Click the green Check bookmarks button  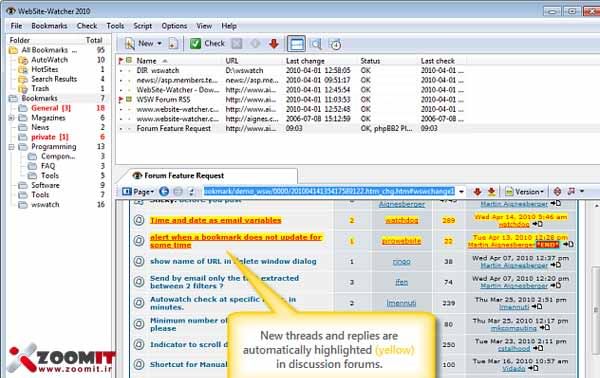coord(207,44)
